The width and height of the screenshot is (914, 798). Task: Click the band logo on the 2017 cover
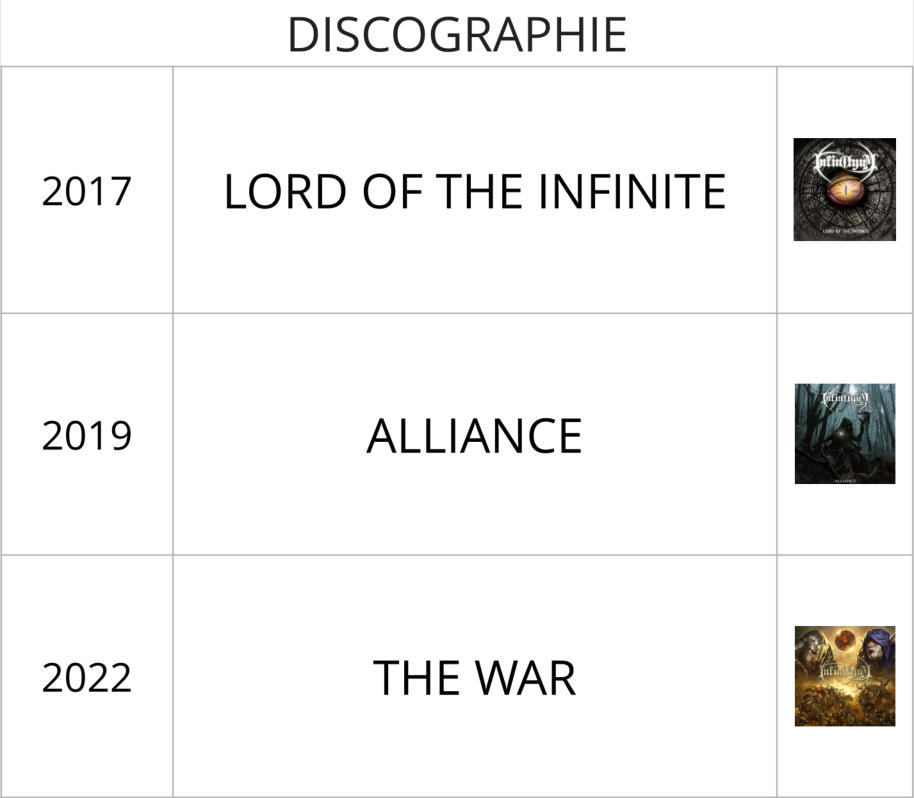(844, 160)
